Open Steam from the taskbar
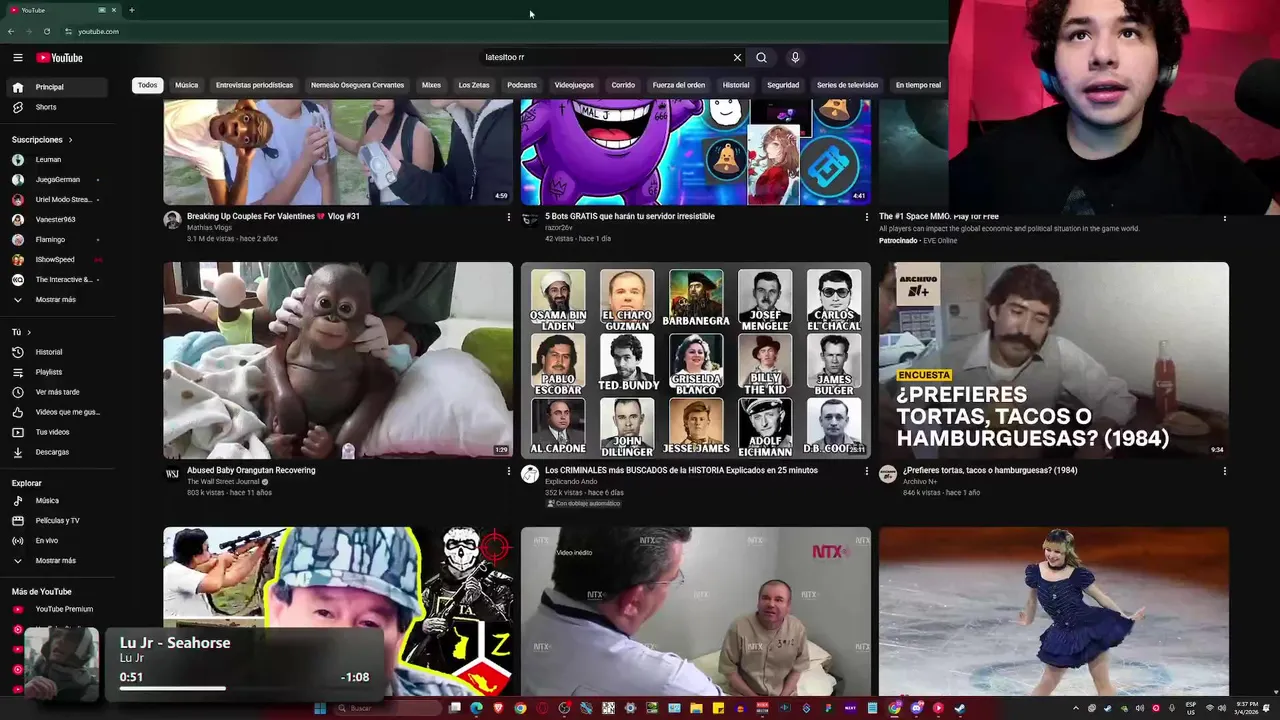The width and height of the screenshot is (1280, 720). coord(960,708)
